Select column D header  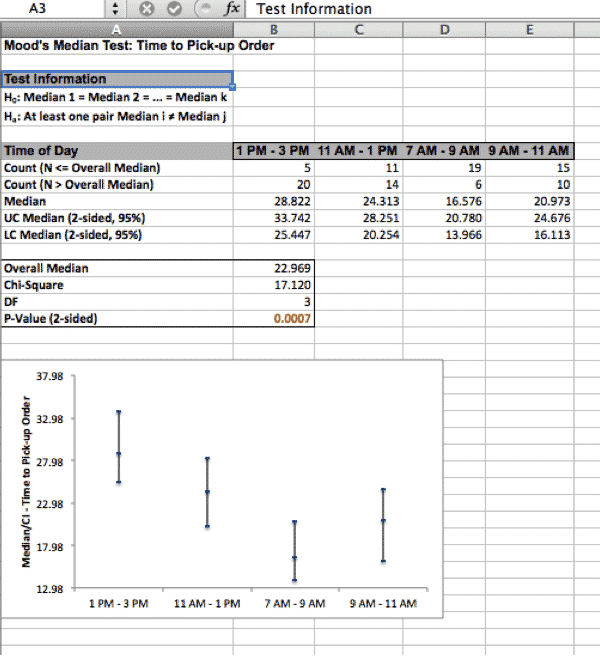click(x=444, y=30)
